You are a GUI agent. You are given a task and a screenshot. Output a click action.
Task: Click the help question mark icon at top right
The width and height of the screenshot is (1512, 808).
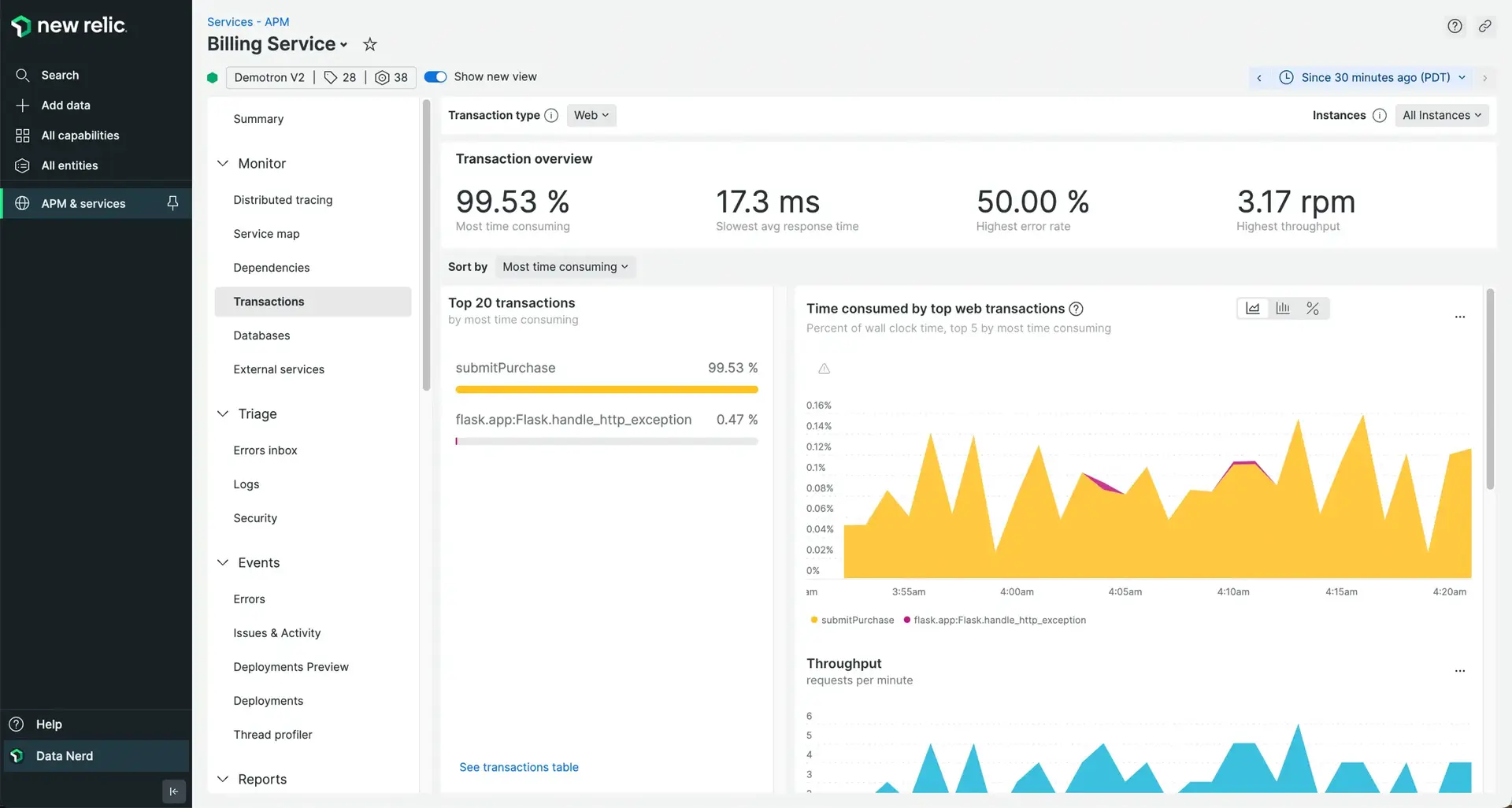coord(1455,26)
